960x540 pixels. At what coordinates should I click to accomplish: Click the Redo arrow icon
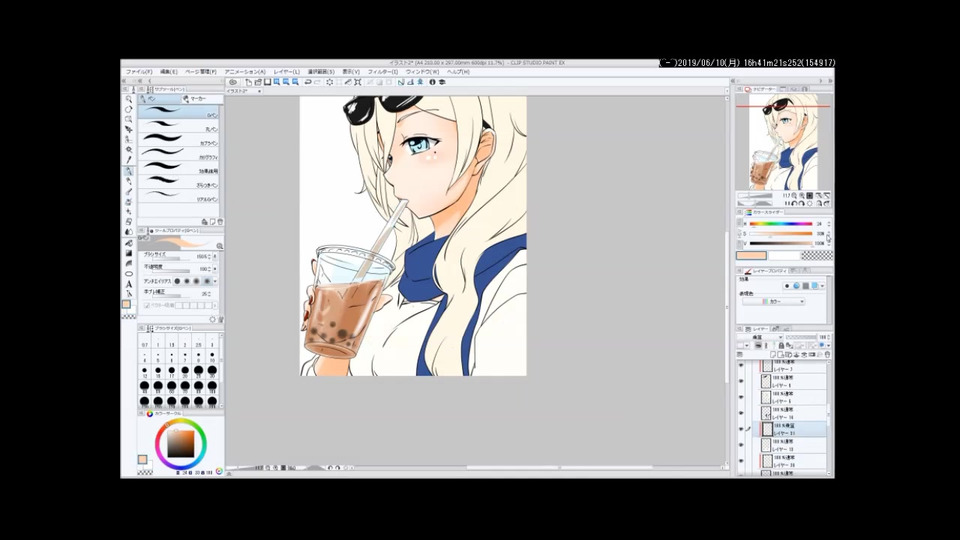317,82
